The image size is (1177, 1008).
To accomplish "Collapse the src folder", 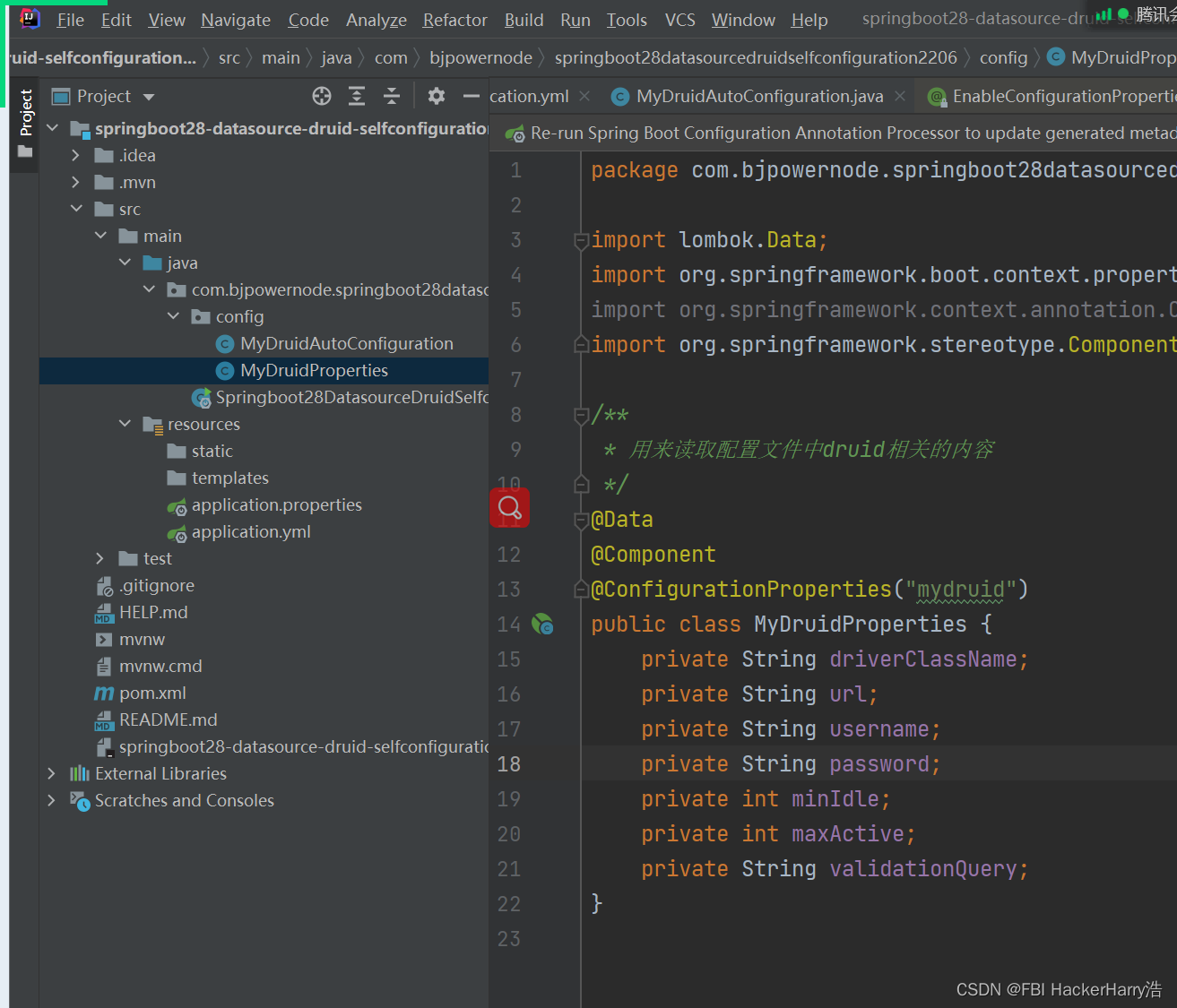I will (x=76, y=209).
